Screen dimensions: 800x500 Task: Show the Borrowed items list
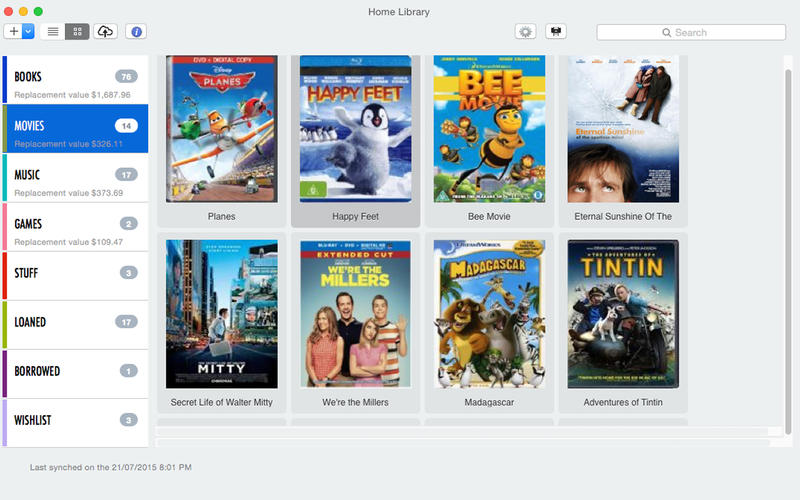click(76, 373)
